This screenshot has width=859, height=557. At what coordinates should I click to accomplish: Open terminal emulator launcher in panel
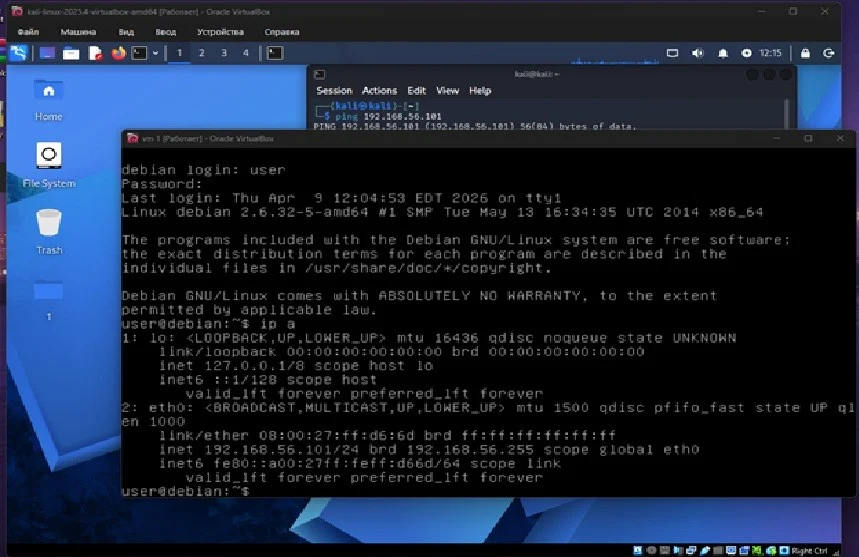click(x=139, y=53)
